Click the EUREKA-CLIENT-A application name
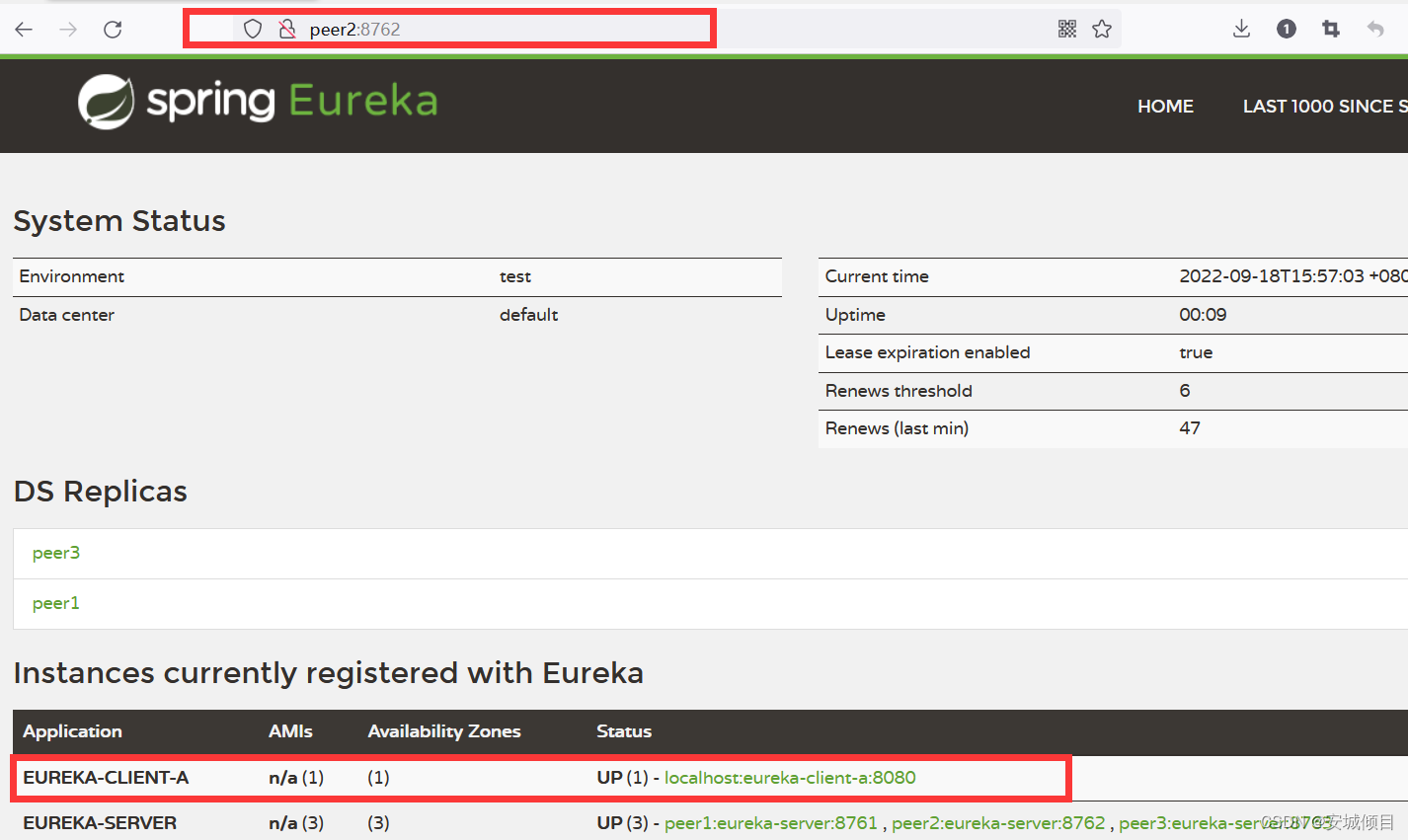Image resolution: width=1408 pixels, height=840 pixels. tap(106, 778)
